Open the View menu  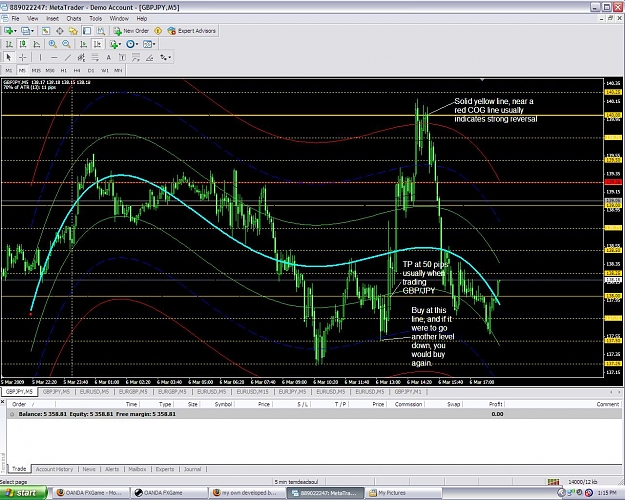click(32, 18)
